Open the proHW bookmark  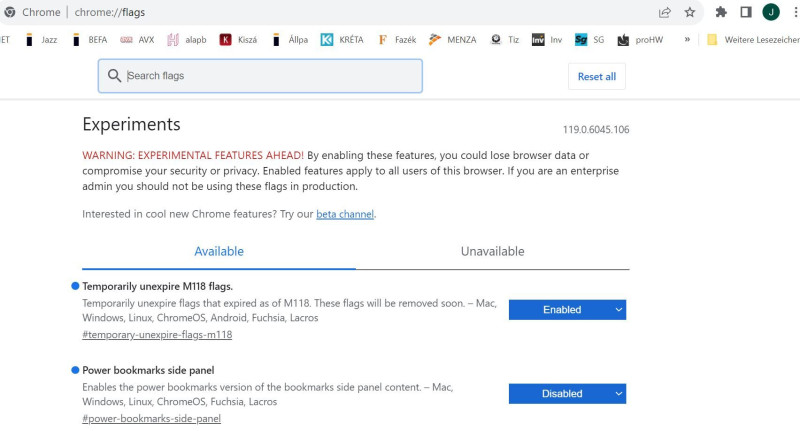pyautogui.click(x=640, y=39)
